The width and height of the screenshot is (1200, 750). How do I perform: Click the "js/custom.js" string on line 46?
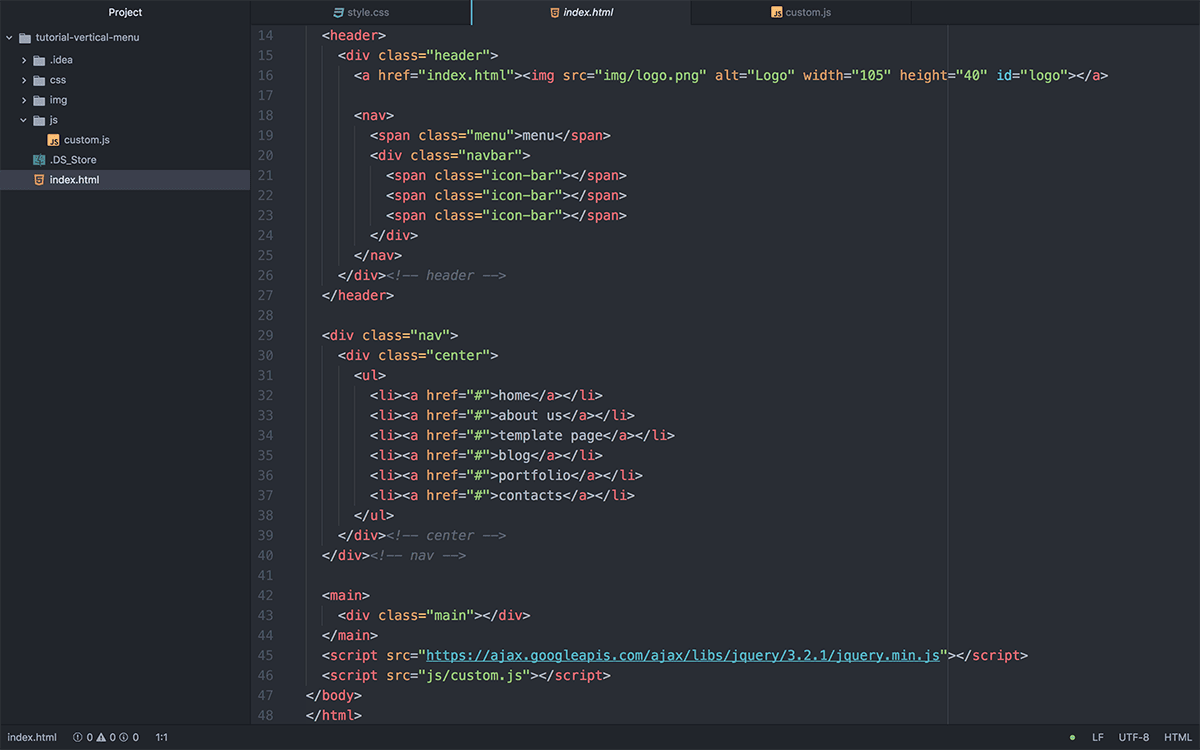474,676
